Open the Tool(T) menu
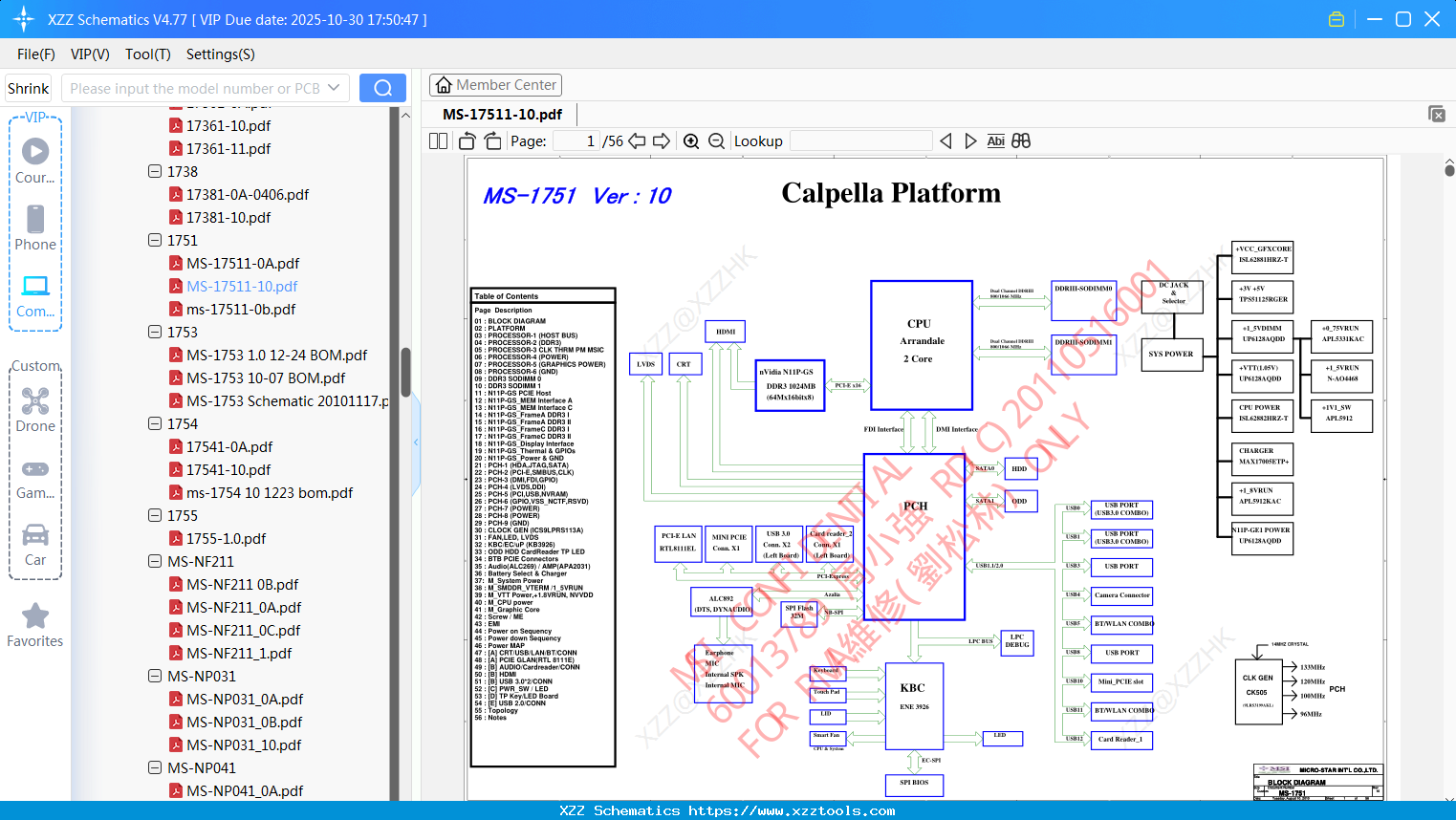1456x820 pixels. pyautogui.click(x=148, y=54)
